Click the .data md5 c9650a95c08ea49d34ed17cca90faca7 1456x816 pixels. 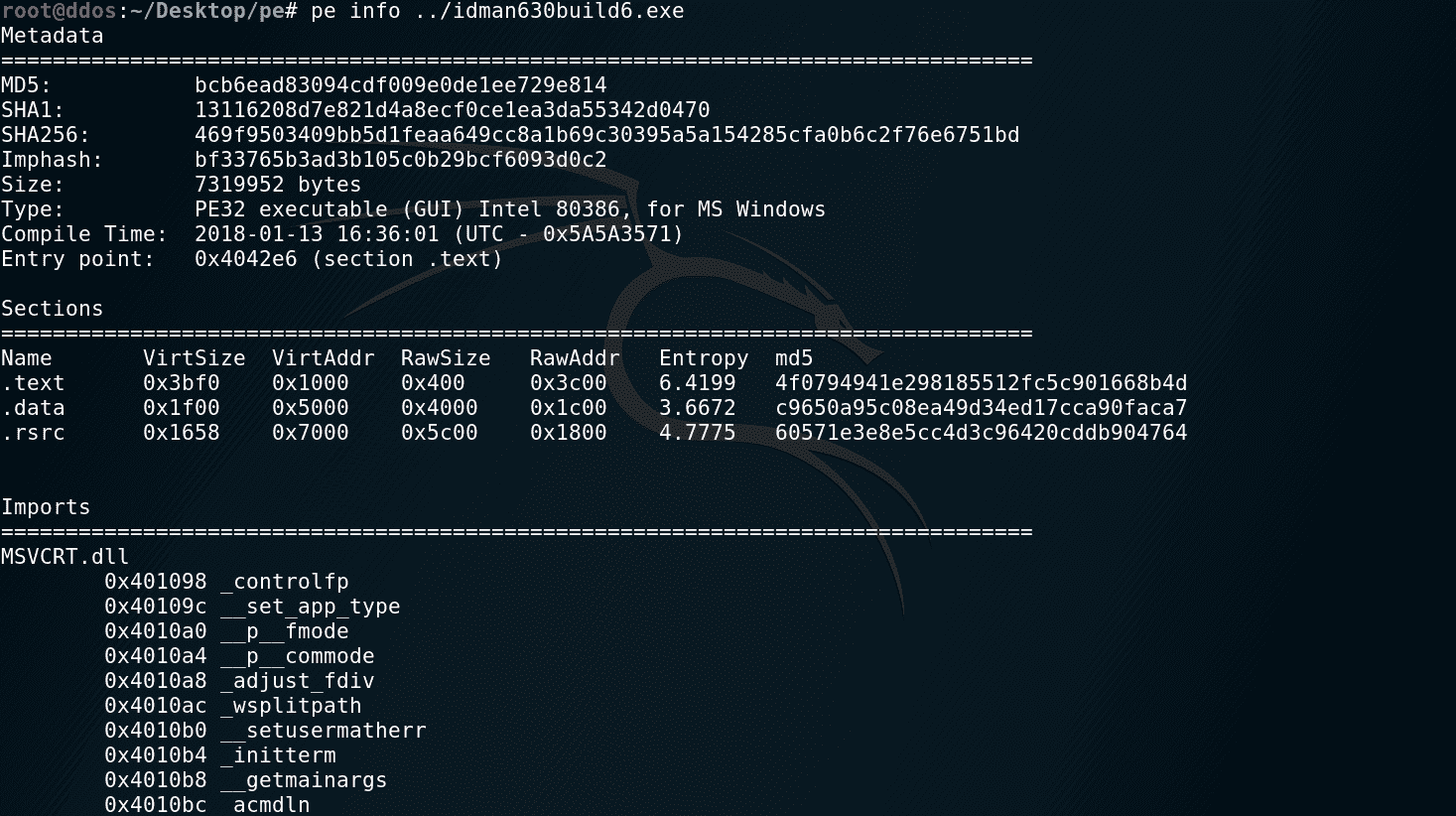pyautogui.click(x=982, y=408)
